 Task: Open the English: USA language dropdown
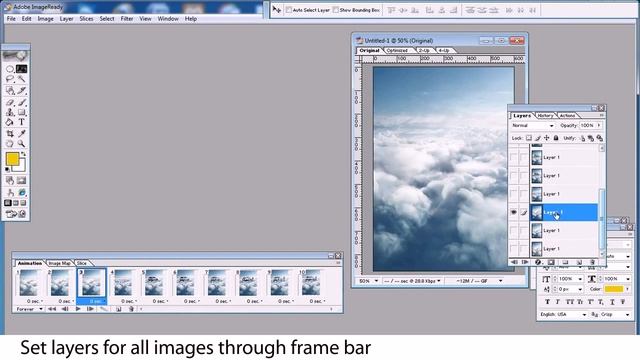563,314
